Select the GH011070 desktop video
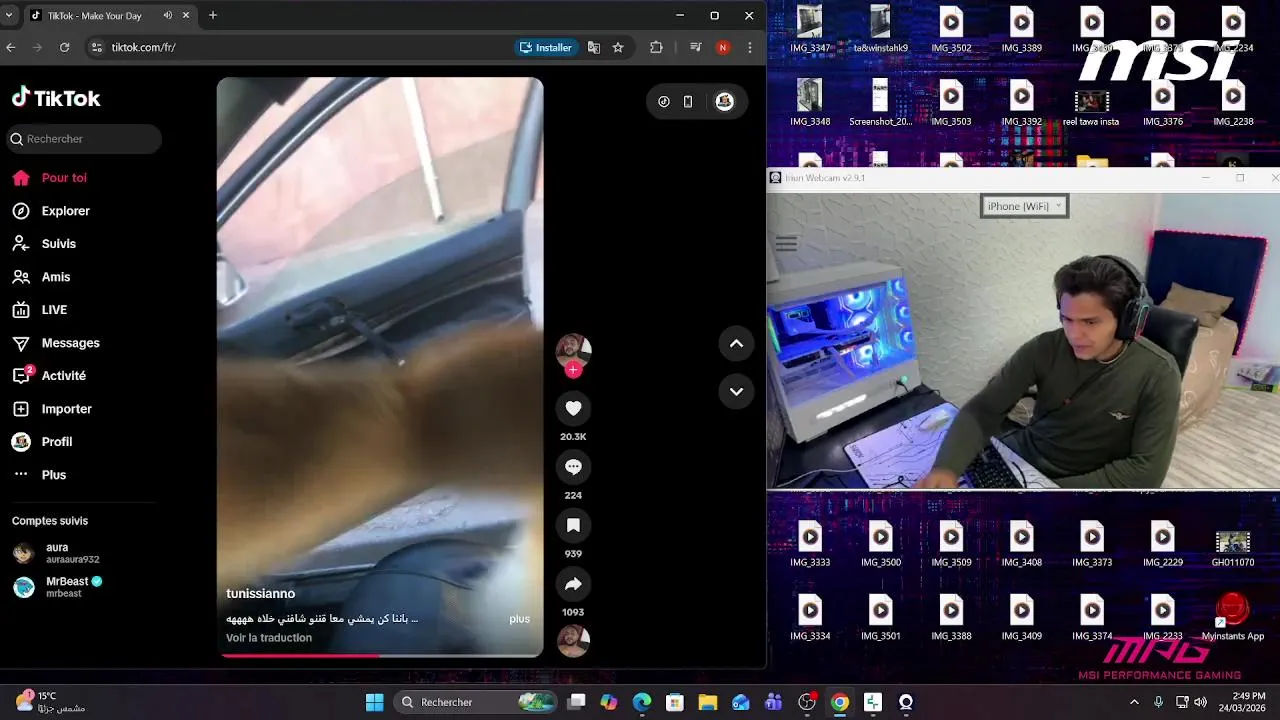The width and height of the screenshot is (1280, 720). pyautogui.click(x=1232, y=548)
